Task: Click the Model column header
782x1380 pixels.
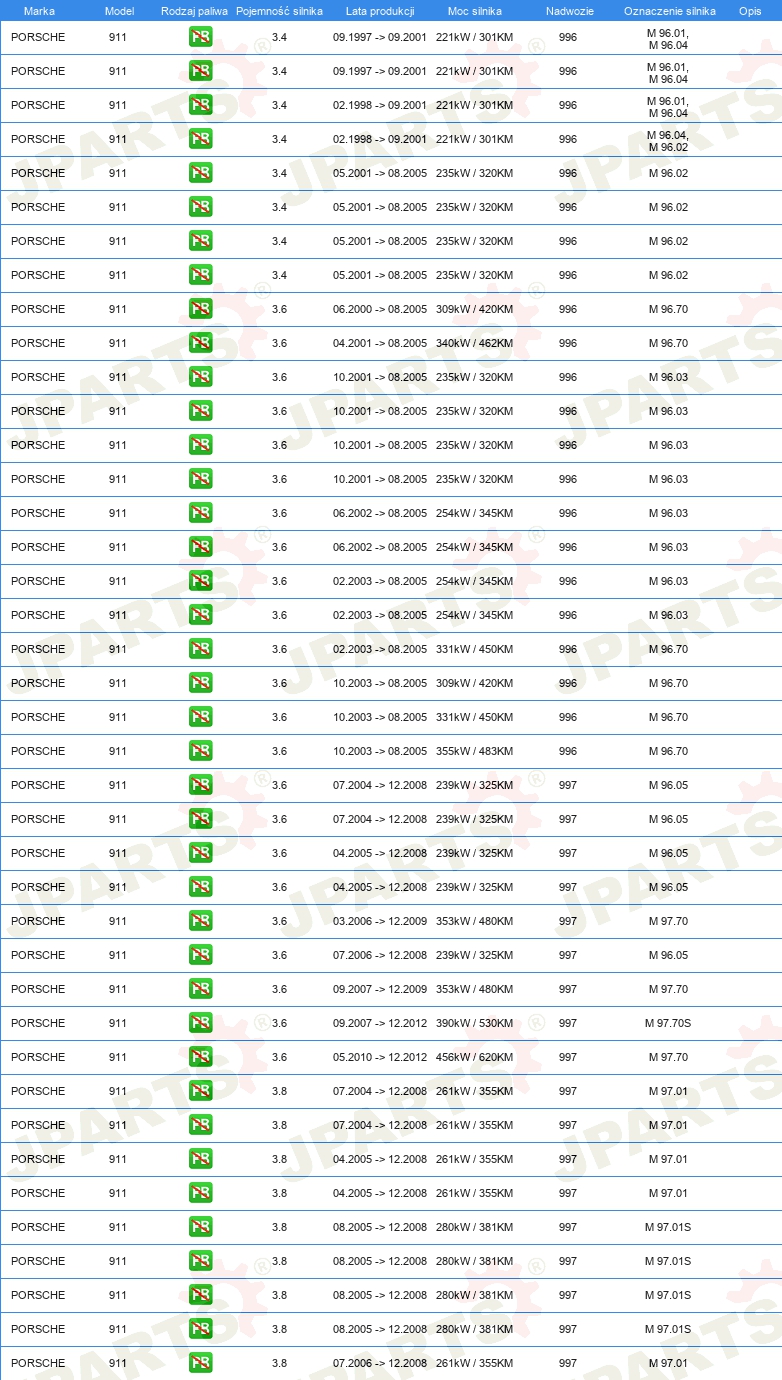Action: coord(119,11)
